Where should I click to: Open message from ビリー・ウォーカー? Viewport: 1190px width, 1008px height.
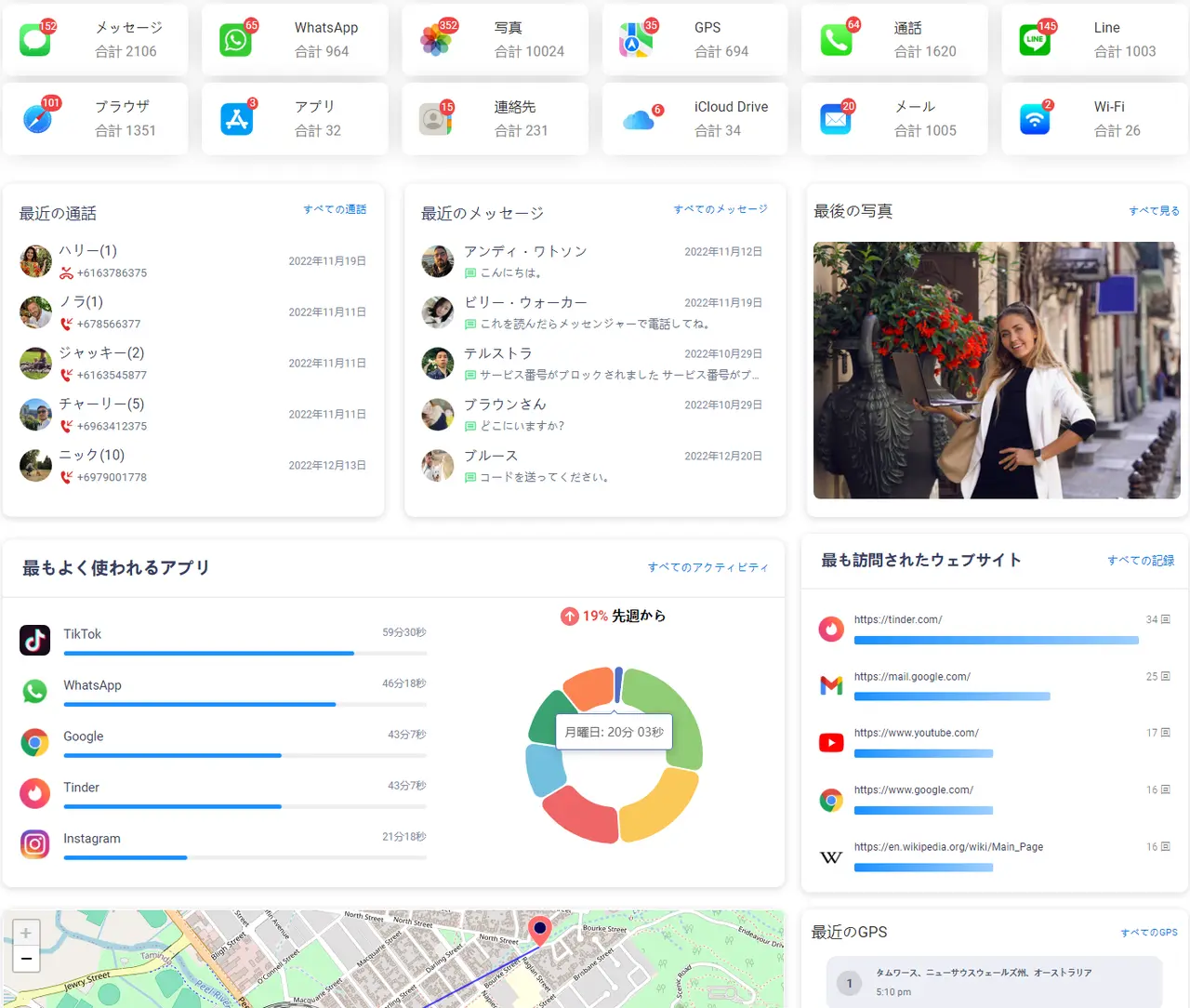click(x=592, y=312)
